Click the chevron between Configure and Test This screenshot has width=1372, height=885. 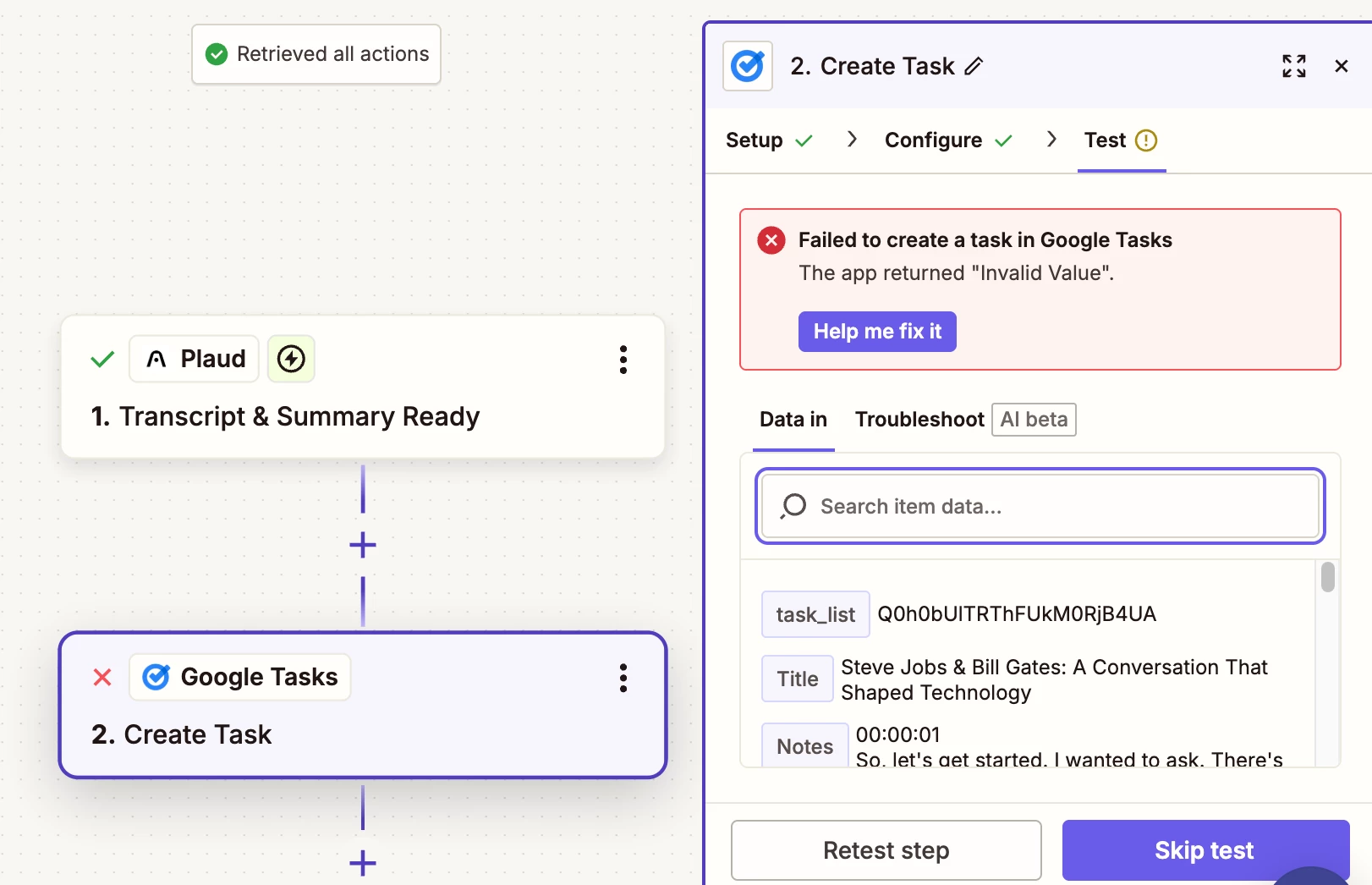point(1051,139)
